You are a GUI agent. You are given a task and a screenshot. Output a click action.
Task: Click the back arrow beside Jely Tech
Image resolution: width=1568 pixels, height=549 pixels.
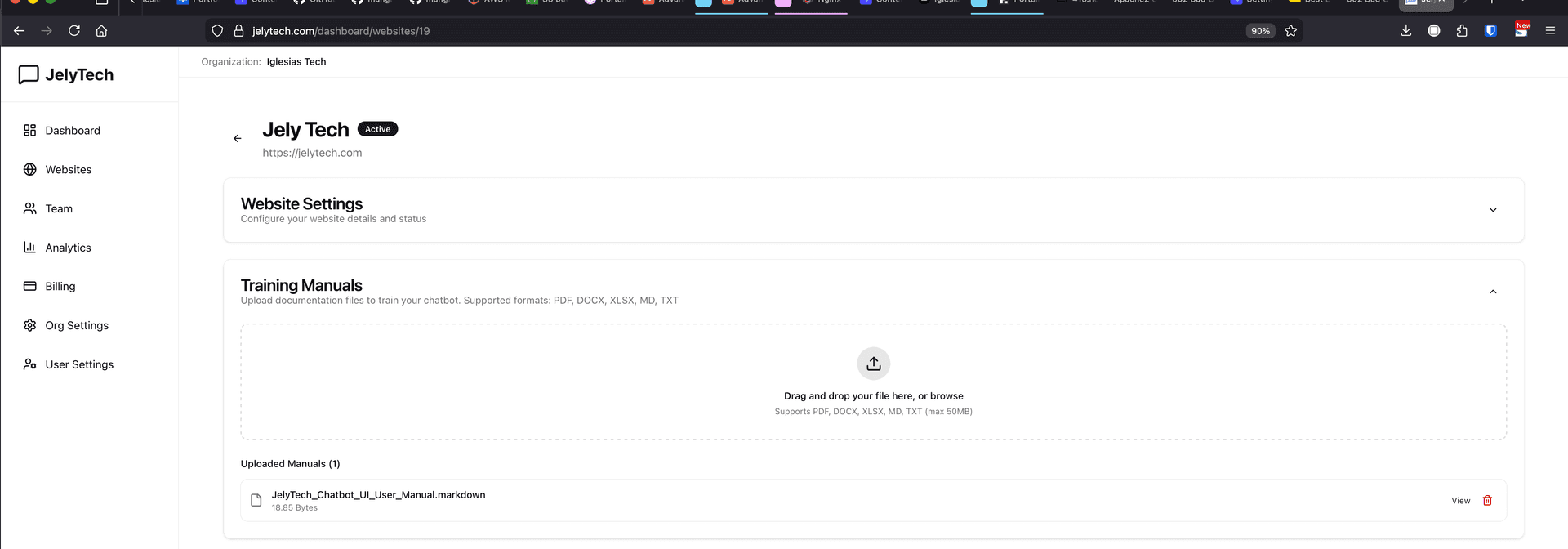(238, 139)
